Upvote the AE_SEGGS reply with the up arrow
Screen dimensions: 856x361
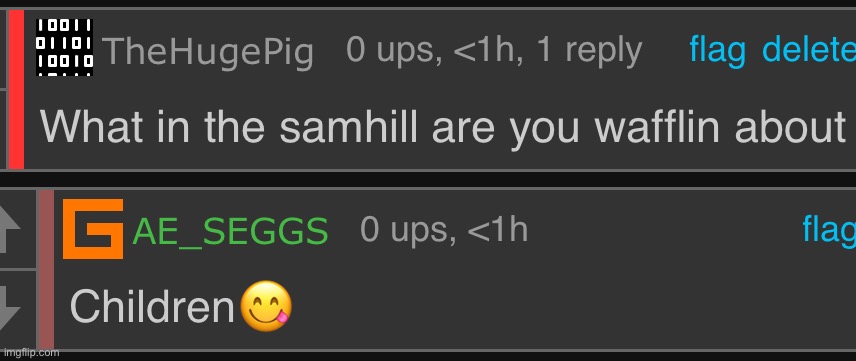click(x=10, y=229)
